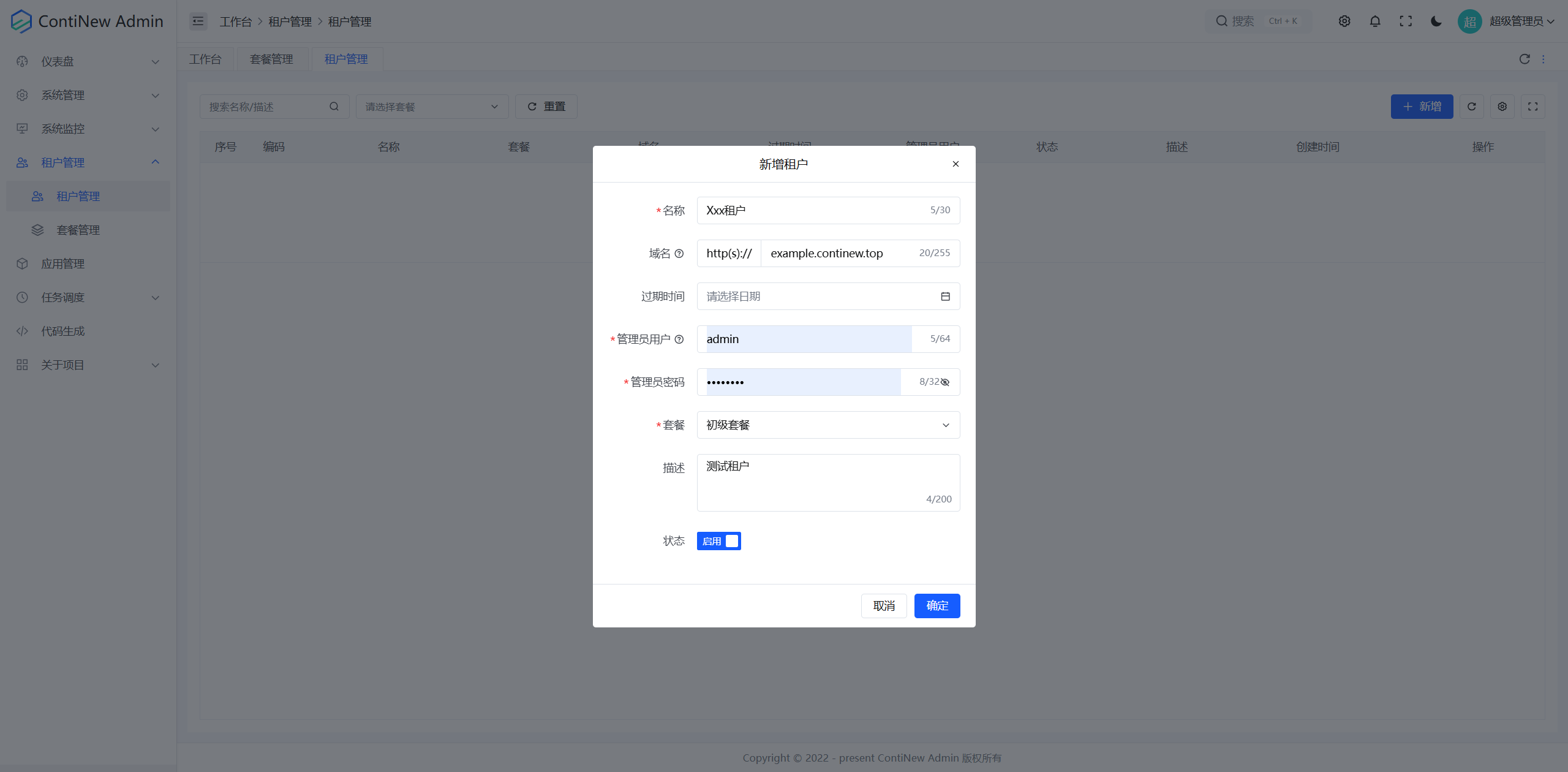The height and width of the screenshot is (772, 1568).
Task: Expand the 系统监控 sidebar menu
Action: click(88, 129)
